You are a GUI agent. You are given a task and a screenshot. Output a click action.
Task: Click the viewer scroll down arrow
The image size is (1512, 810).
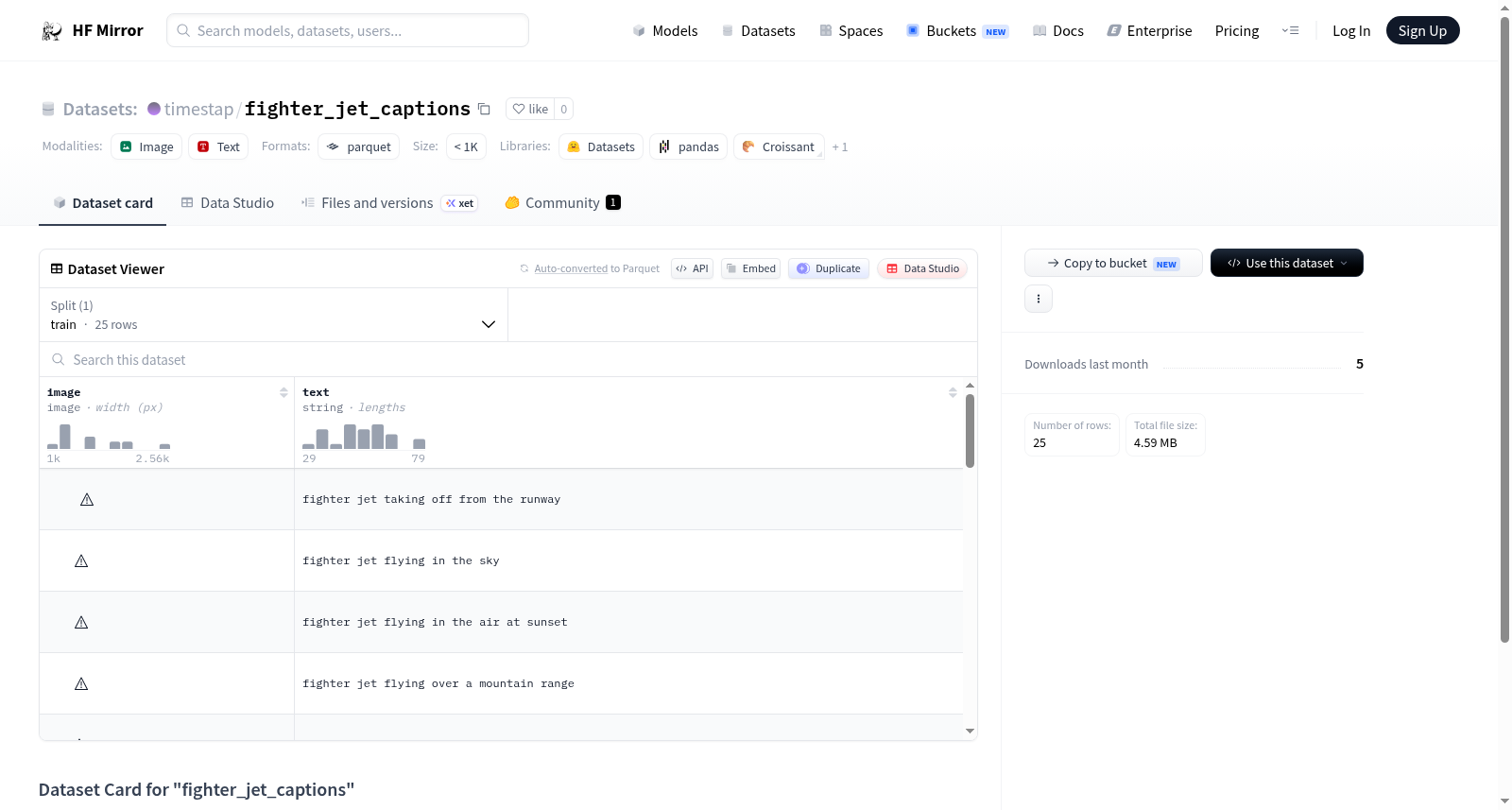(x=970, y=731)
